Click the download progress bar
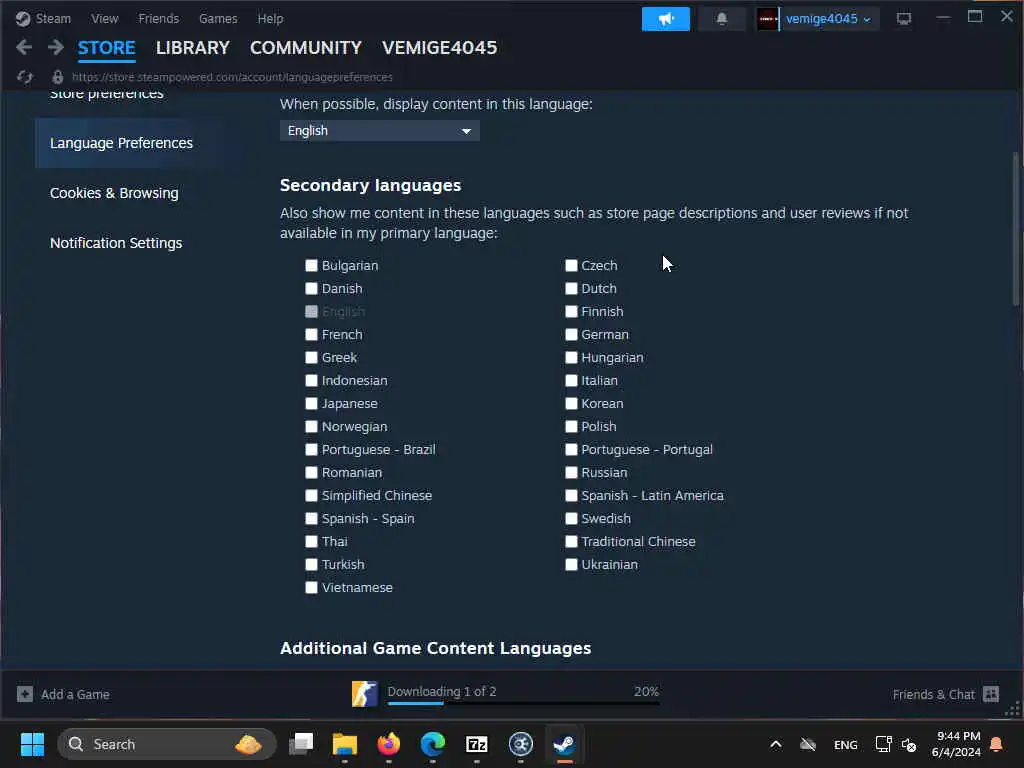The image size is (1024, 768). [x=523, y=703]
